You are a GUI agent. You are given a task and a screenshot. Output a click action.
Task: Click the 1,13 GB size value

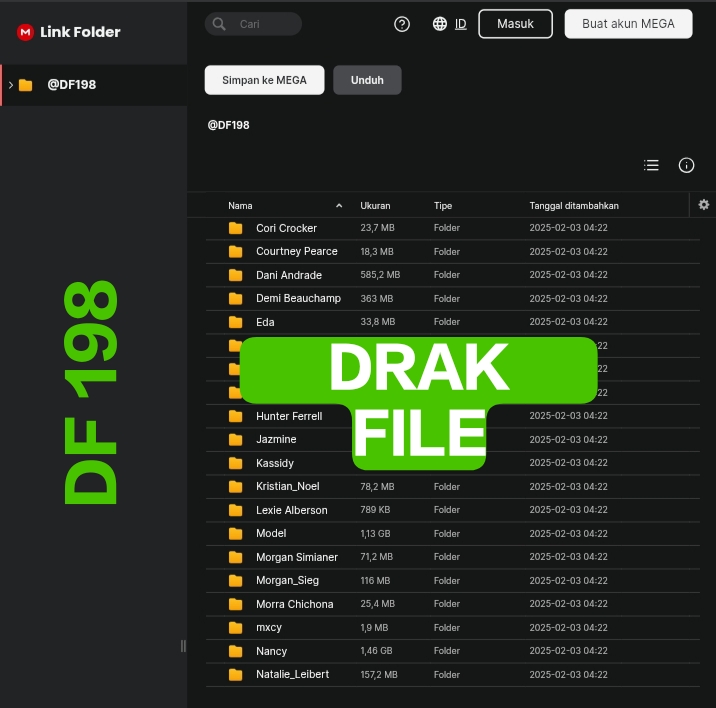[375, 534]
